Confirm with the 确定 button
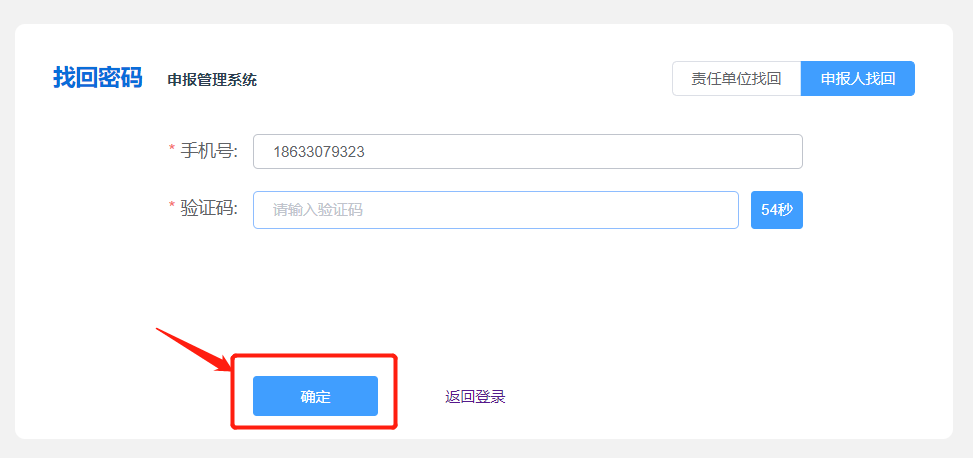Viewport: 973px width, 458px height. tap(315, 396)
